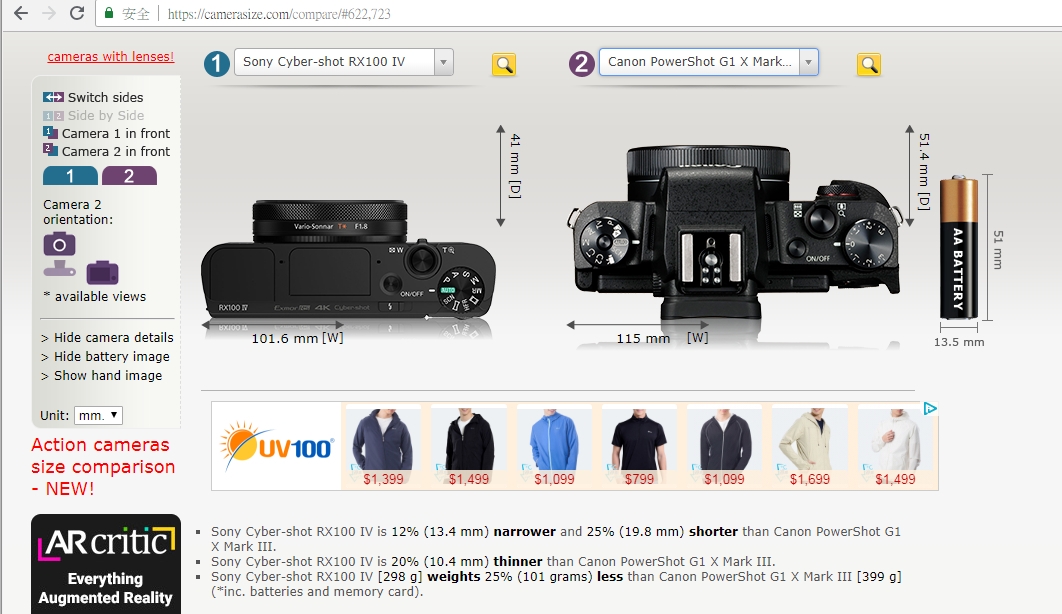Click the '41 mm [D]' depth label
The width and height of the screenshot is (1062, 614).
[515, 166]
